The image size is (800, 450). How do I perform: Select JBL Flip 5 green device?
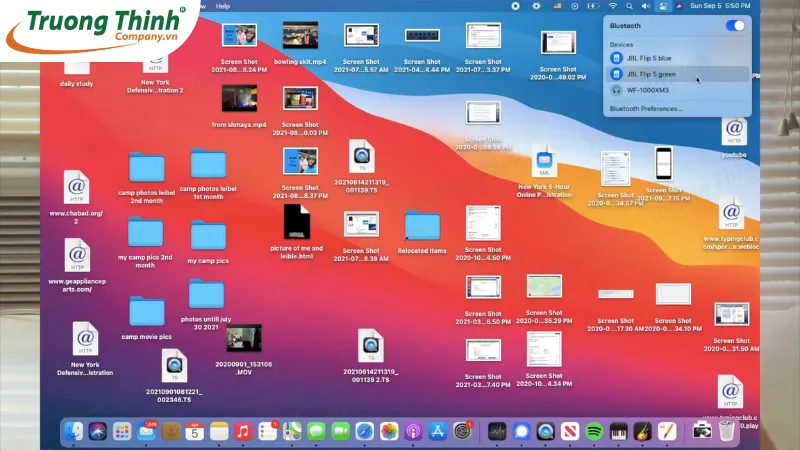tap(650, 74)
